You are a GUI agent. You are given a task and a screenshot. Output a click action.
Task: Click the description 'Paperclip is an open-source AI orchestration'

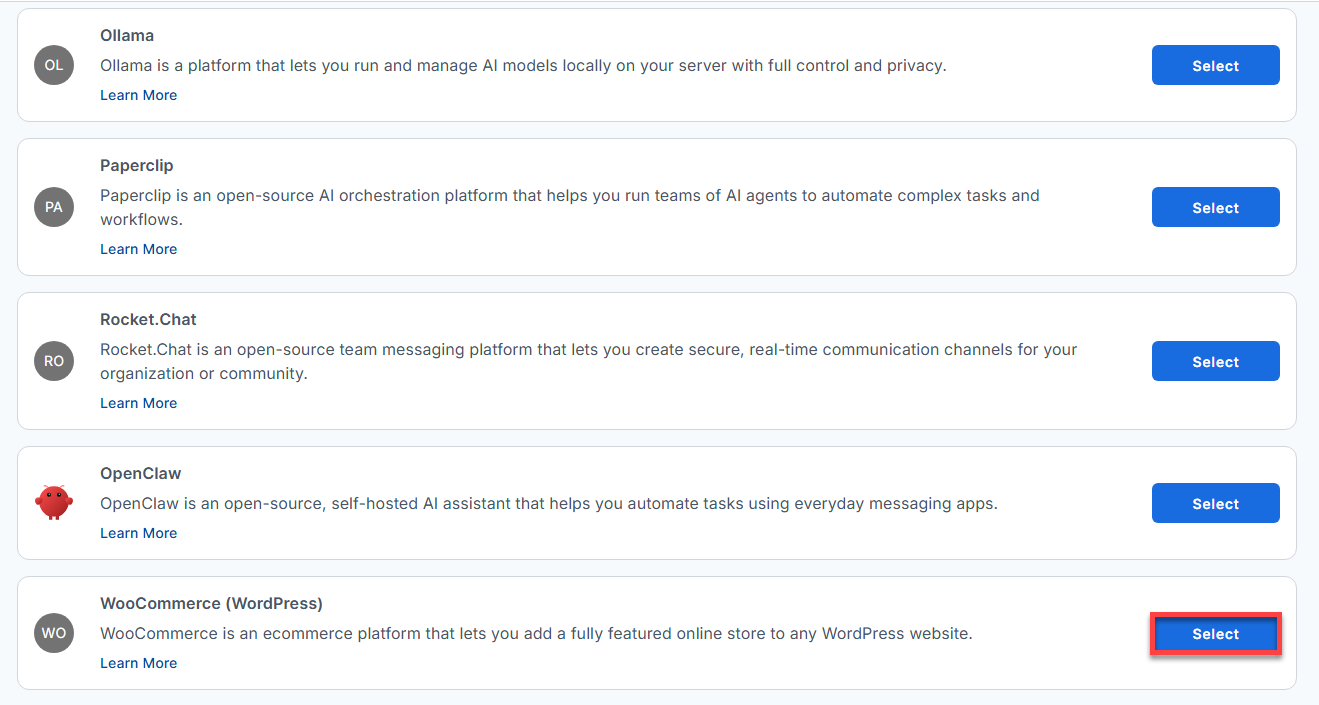[x=570, y=207]
